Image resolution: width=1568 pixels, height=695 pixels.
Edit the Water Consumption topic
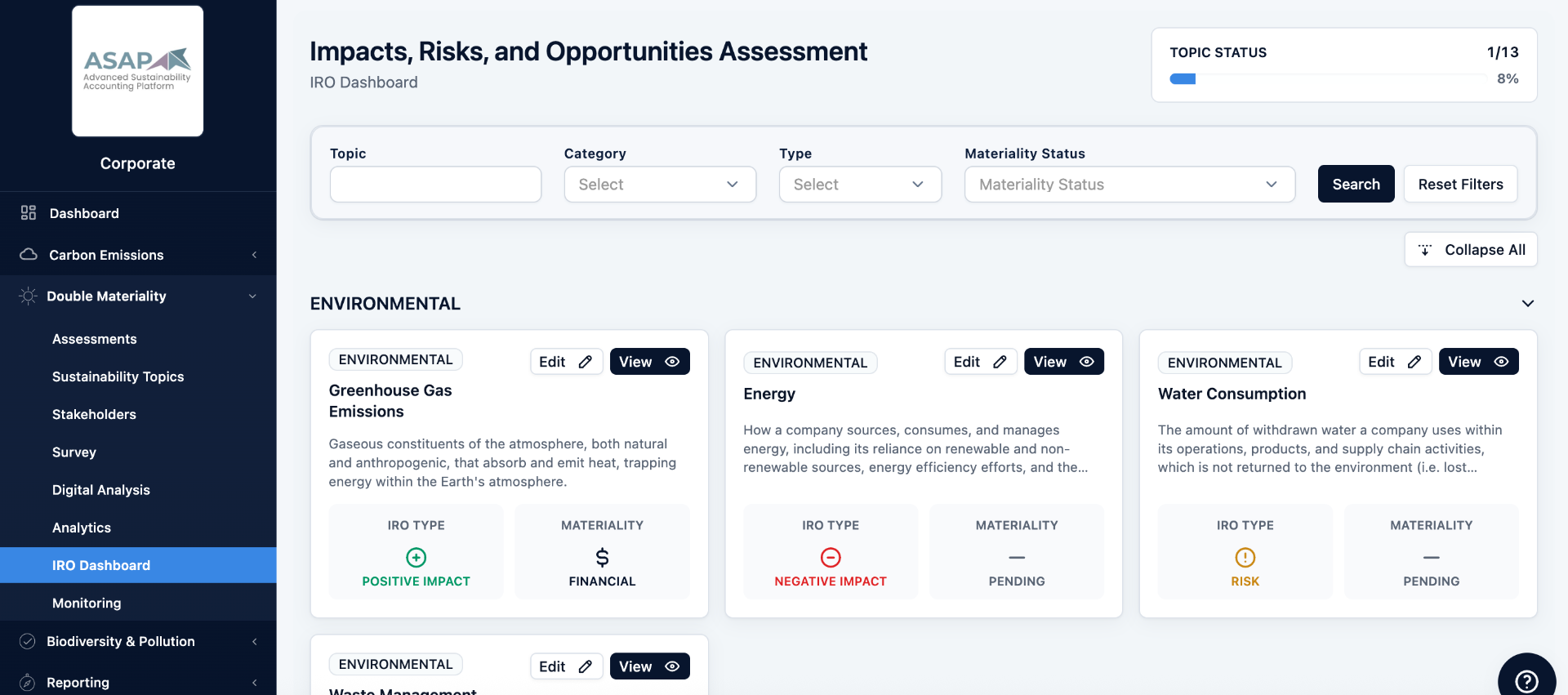pos(1395,362)
